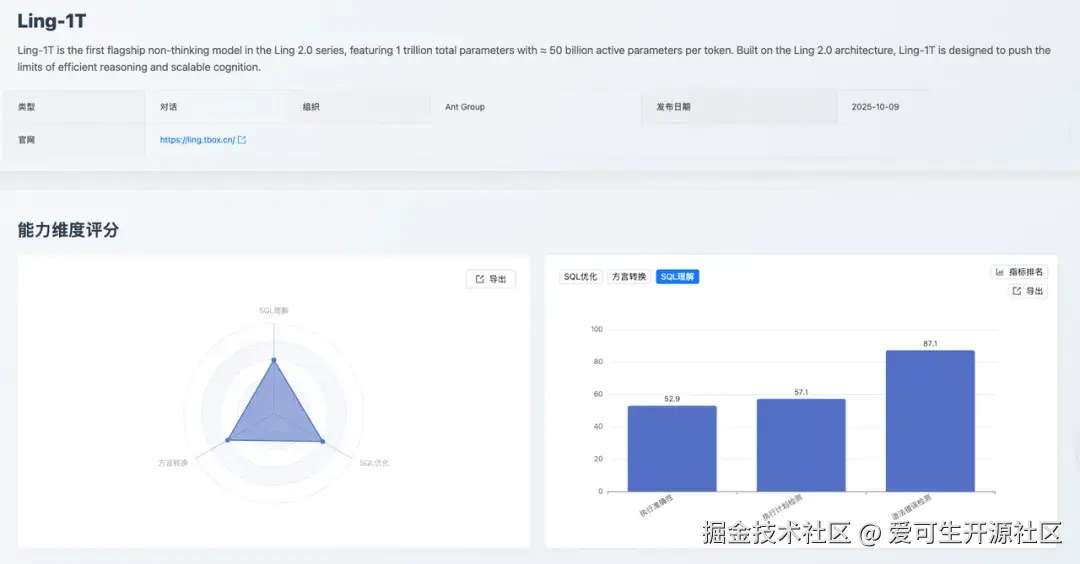Click the 对话 type value
1080x564 pixels.
[x=168, y=107]
